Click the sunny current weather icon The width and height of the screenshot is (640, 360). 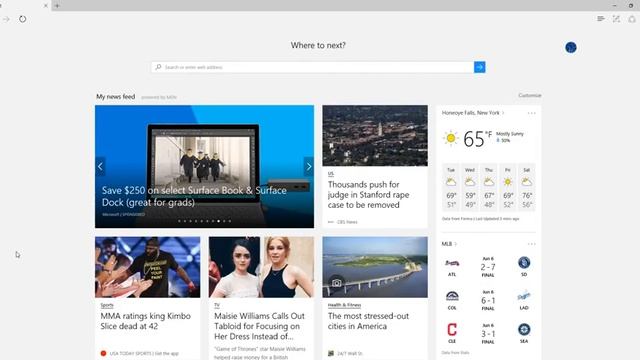click(x=451, y=138)
